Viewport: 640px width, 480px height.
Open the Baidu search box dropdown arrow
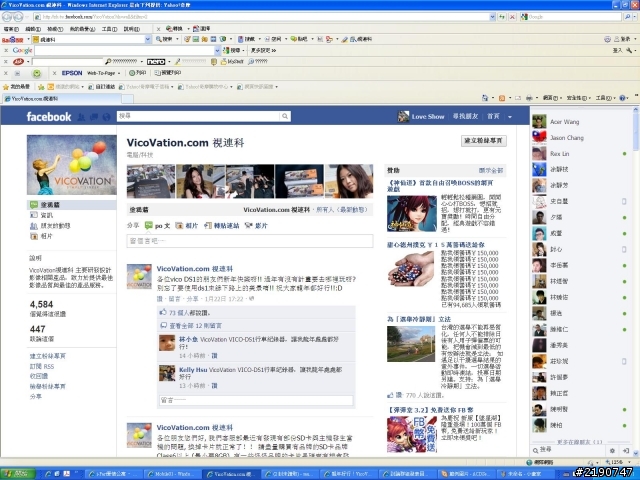click(x=148, y=40)
